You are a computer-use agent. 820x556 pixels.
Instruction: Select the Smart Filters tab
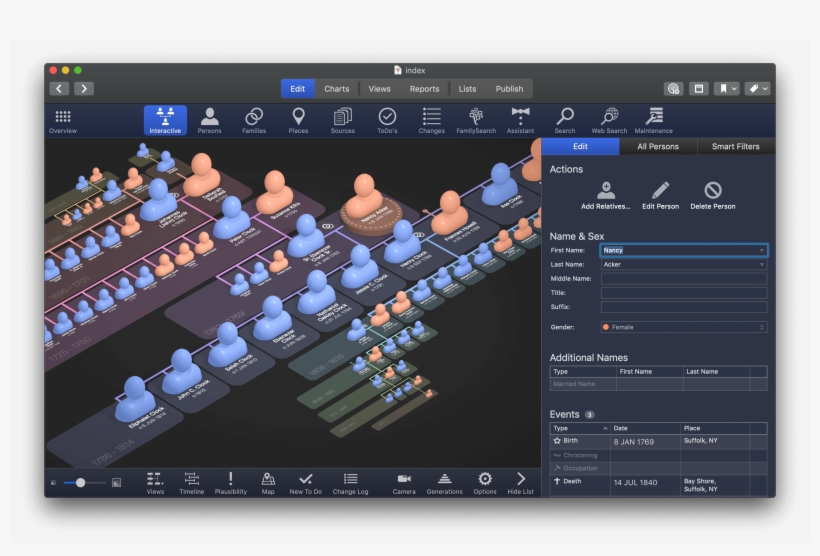pos(735,146)
